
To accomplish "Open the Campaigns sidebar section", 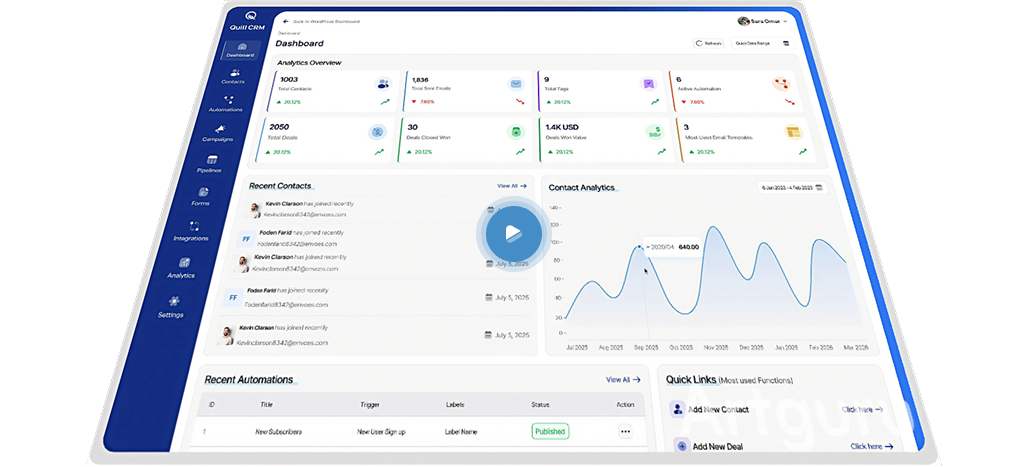I will point(218,133).
